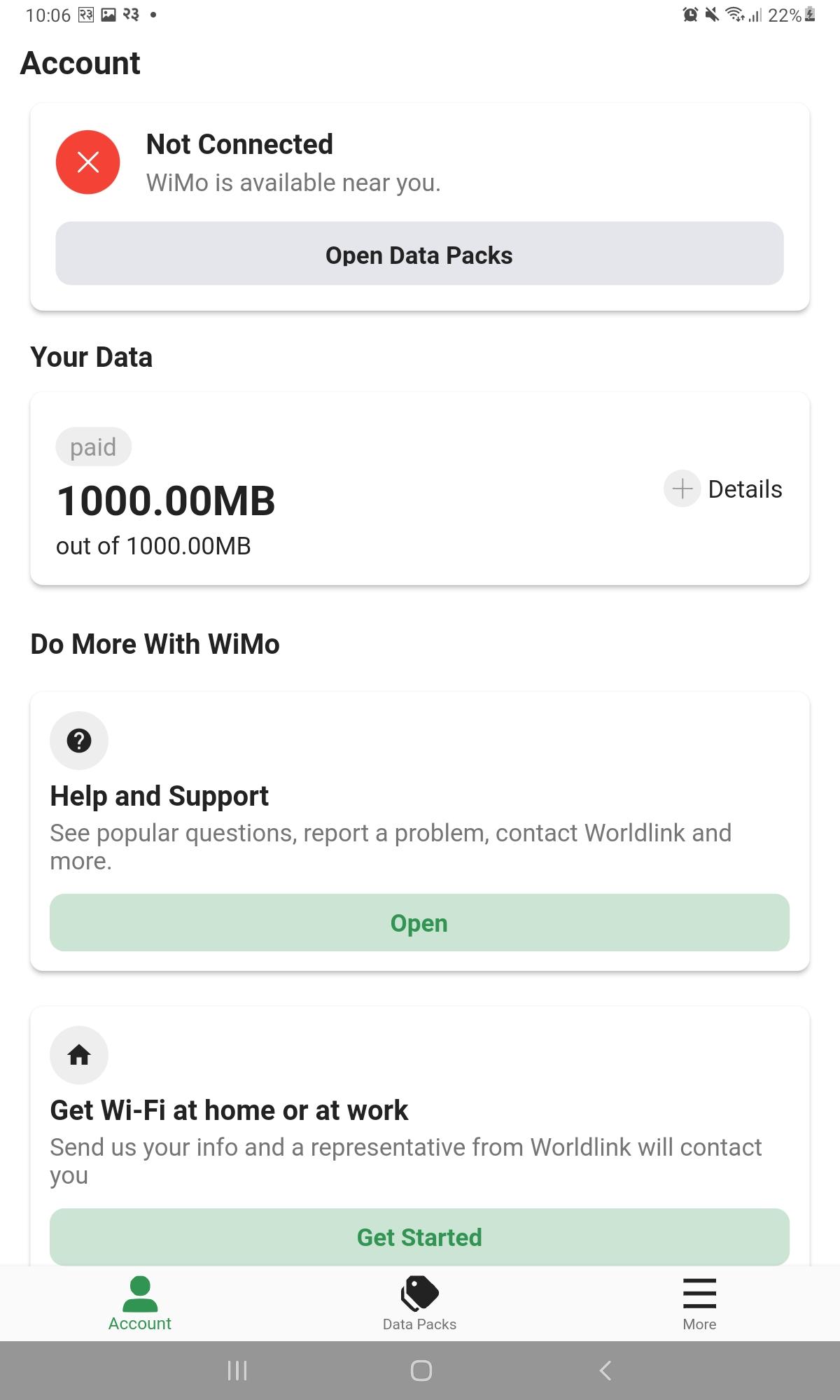Tap the battery status indicator
This screenshot has width=840, height=1400.
[x=810, y=15]
